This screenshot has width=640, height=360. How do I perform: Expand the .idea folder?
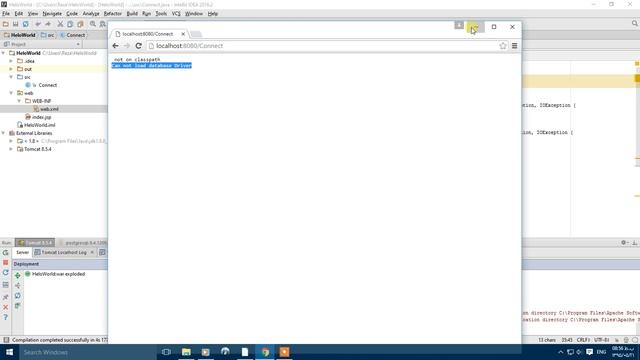(11, 61)
